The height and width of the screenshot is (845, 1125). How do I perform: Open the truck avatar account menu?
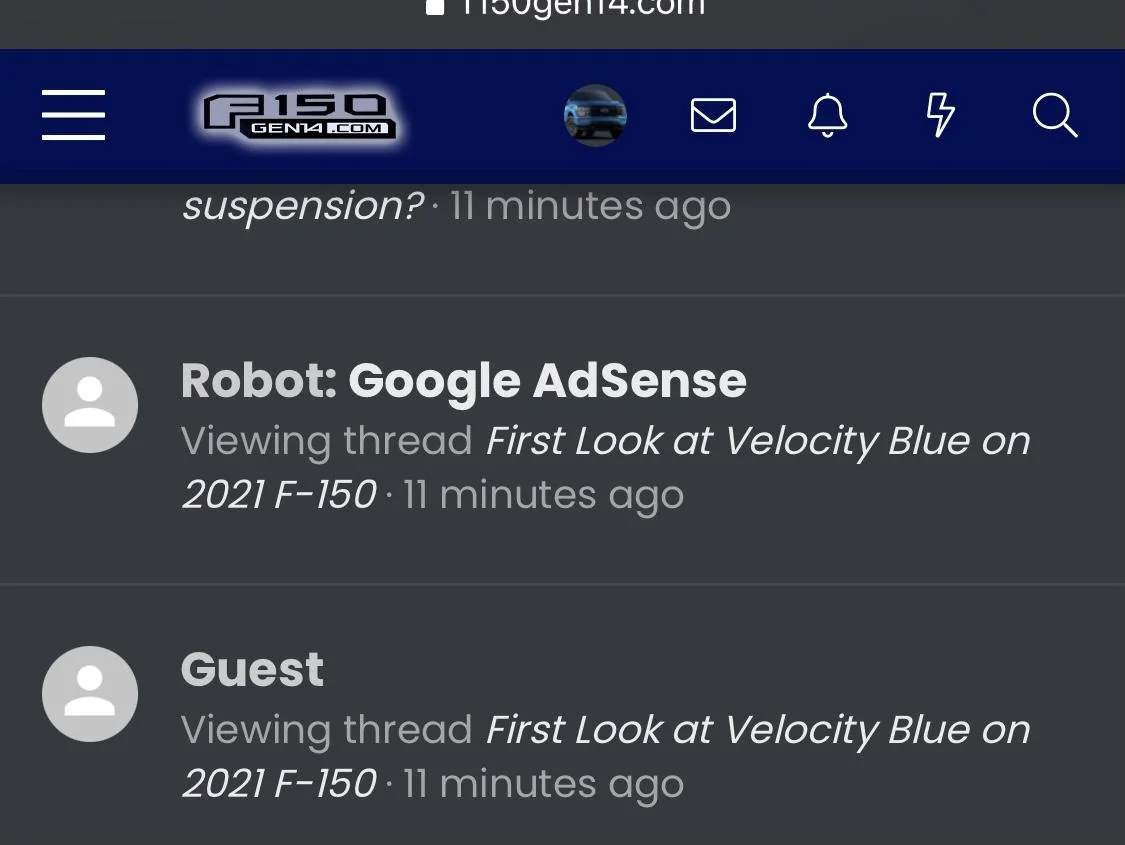point(595,115)
